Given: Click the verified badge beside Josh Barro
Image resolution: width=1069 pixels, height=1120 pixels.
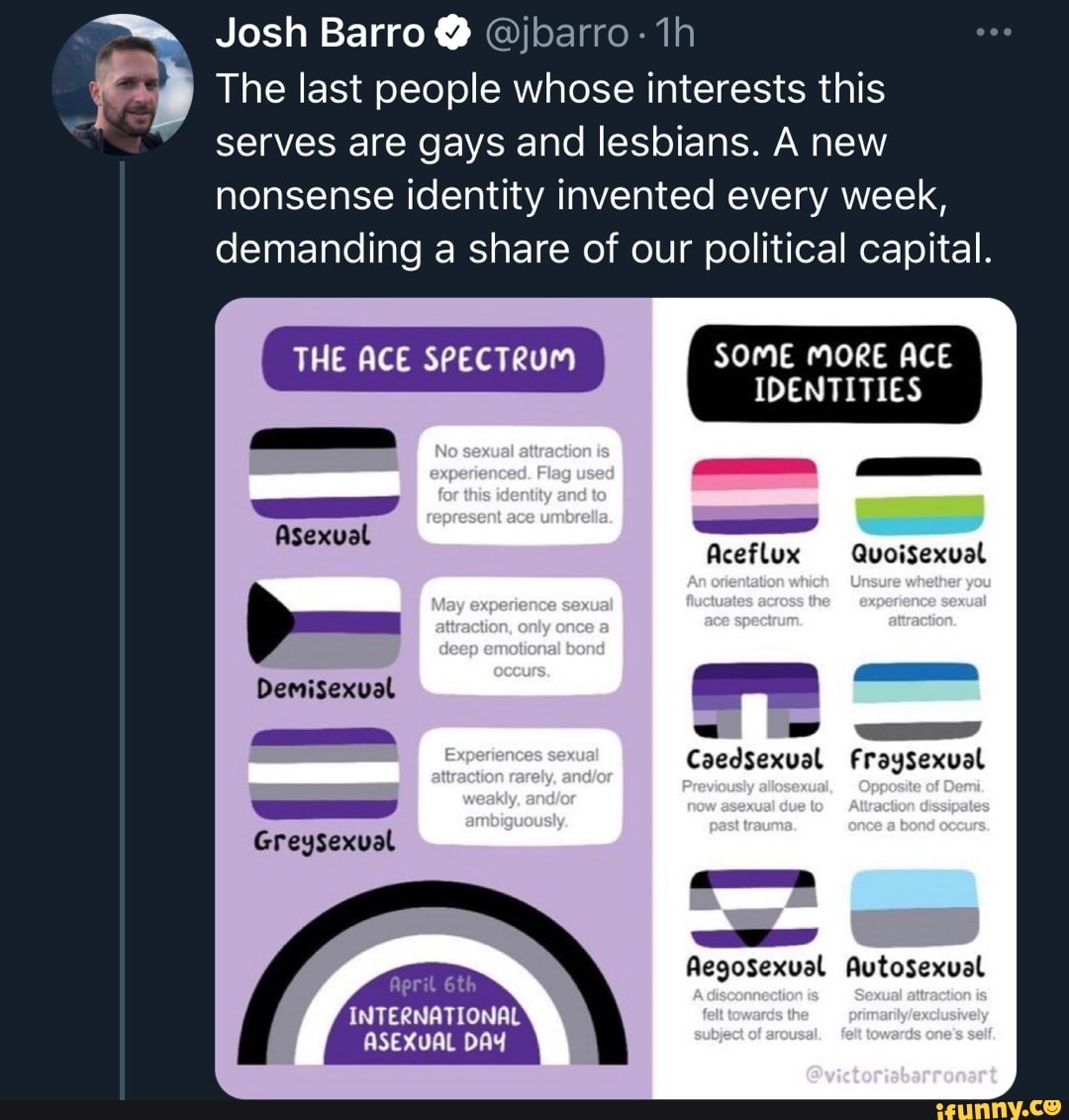Looking at the screenshot, I should coord(451,35).
